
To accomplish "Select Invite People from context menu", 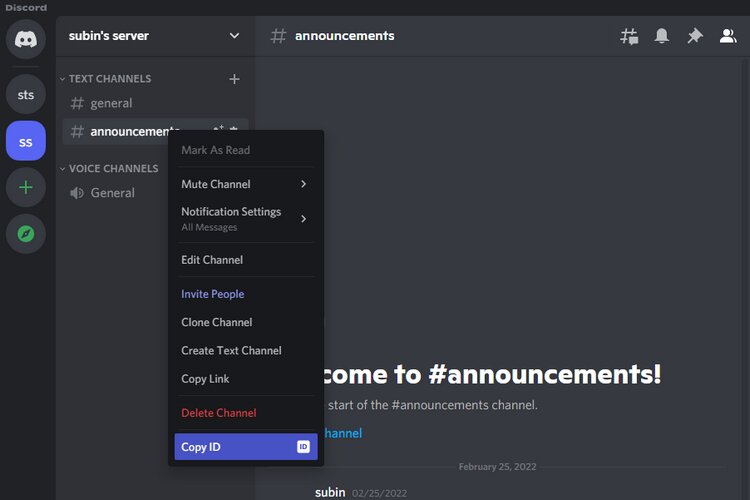I will 246,294.
